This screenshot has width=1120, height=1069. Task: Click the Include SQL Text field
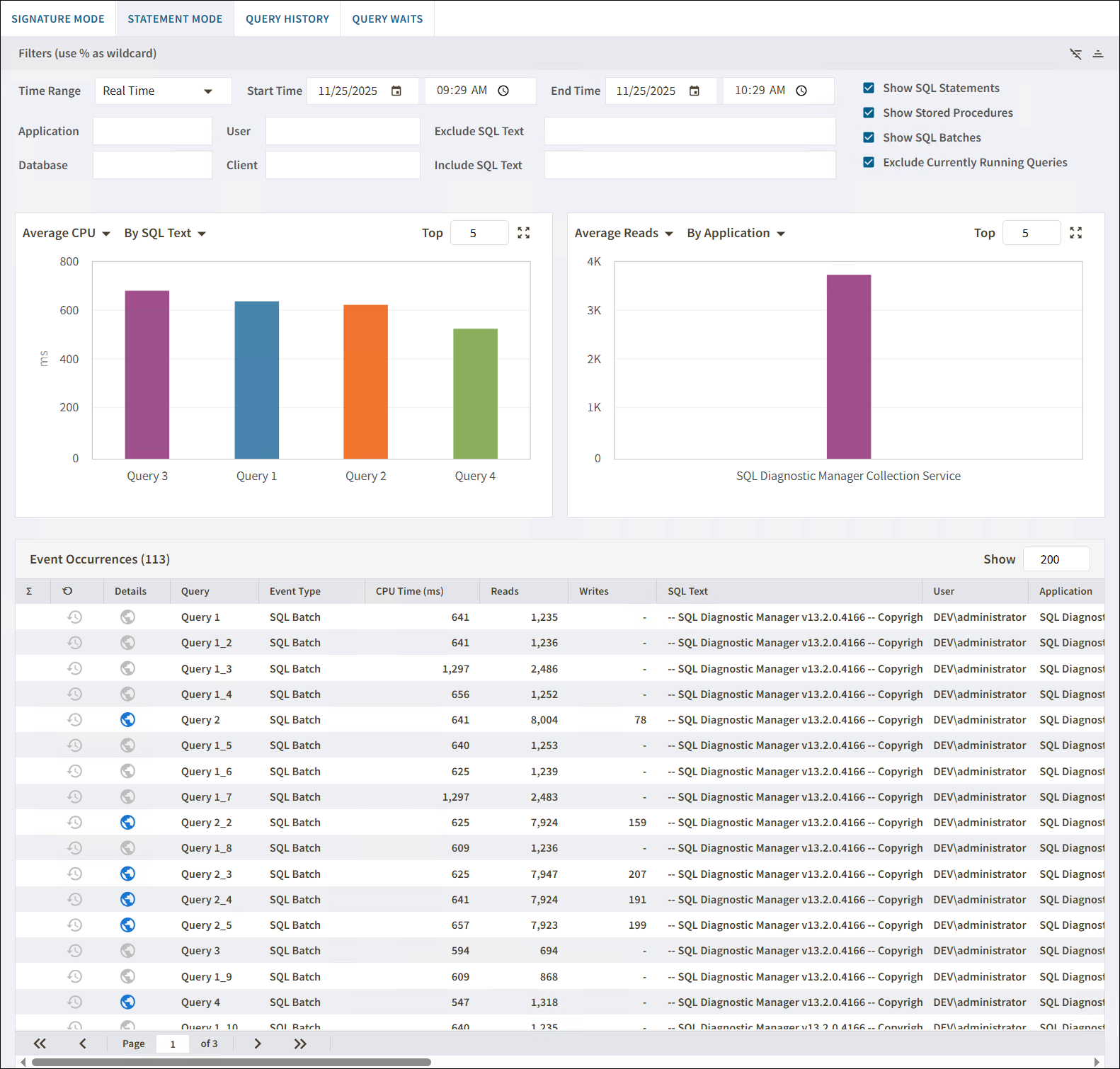(x=690, y=165)
